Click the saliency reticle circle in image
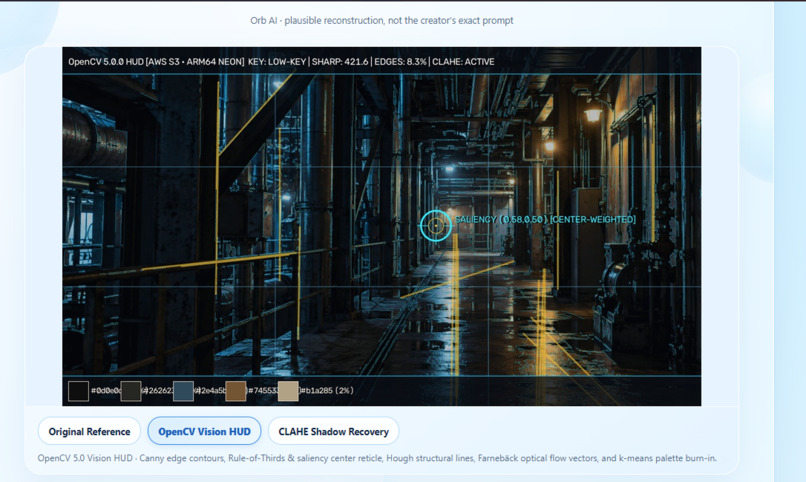806x482 pixels. click(435, 225)
